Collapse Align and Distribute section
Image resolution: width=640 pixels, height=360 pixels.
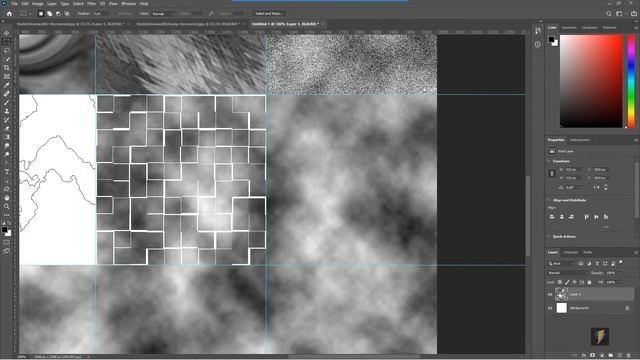(549, 200)
